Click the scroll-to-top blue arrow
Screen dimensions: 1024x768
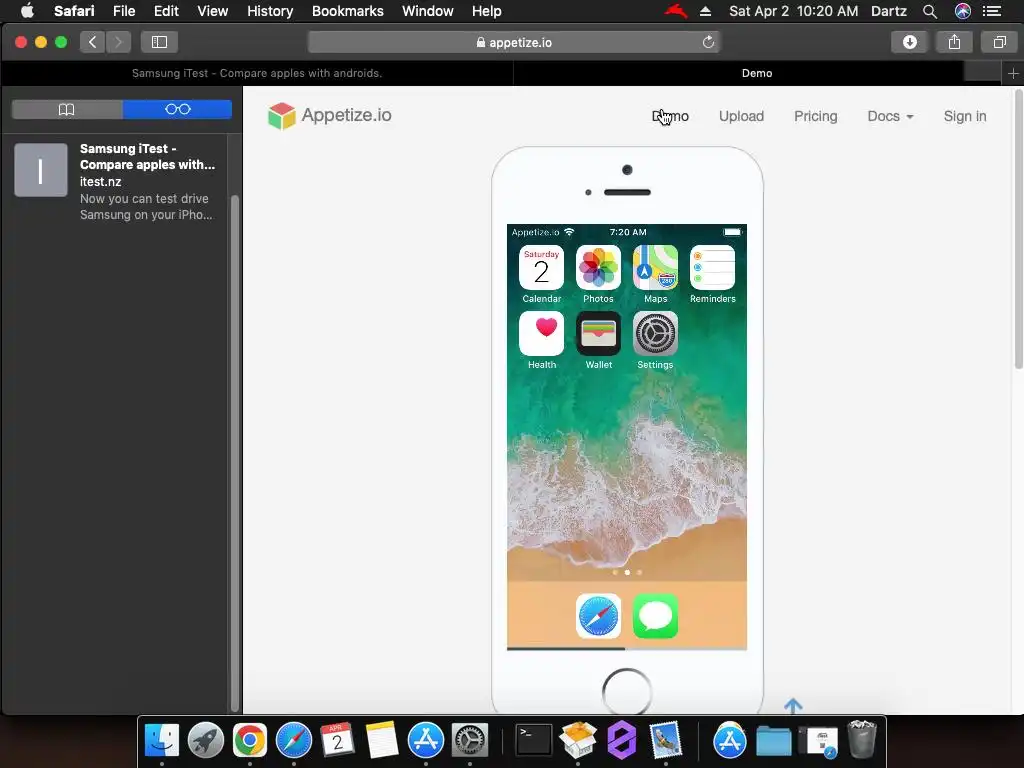pyautogui.click(x=793, y=706)
